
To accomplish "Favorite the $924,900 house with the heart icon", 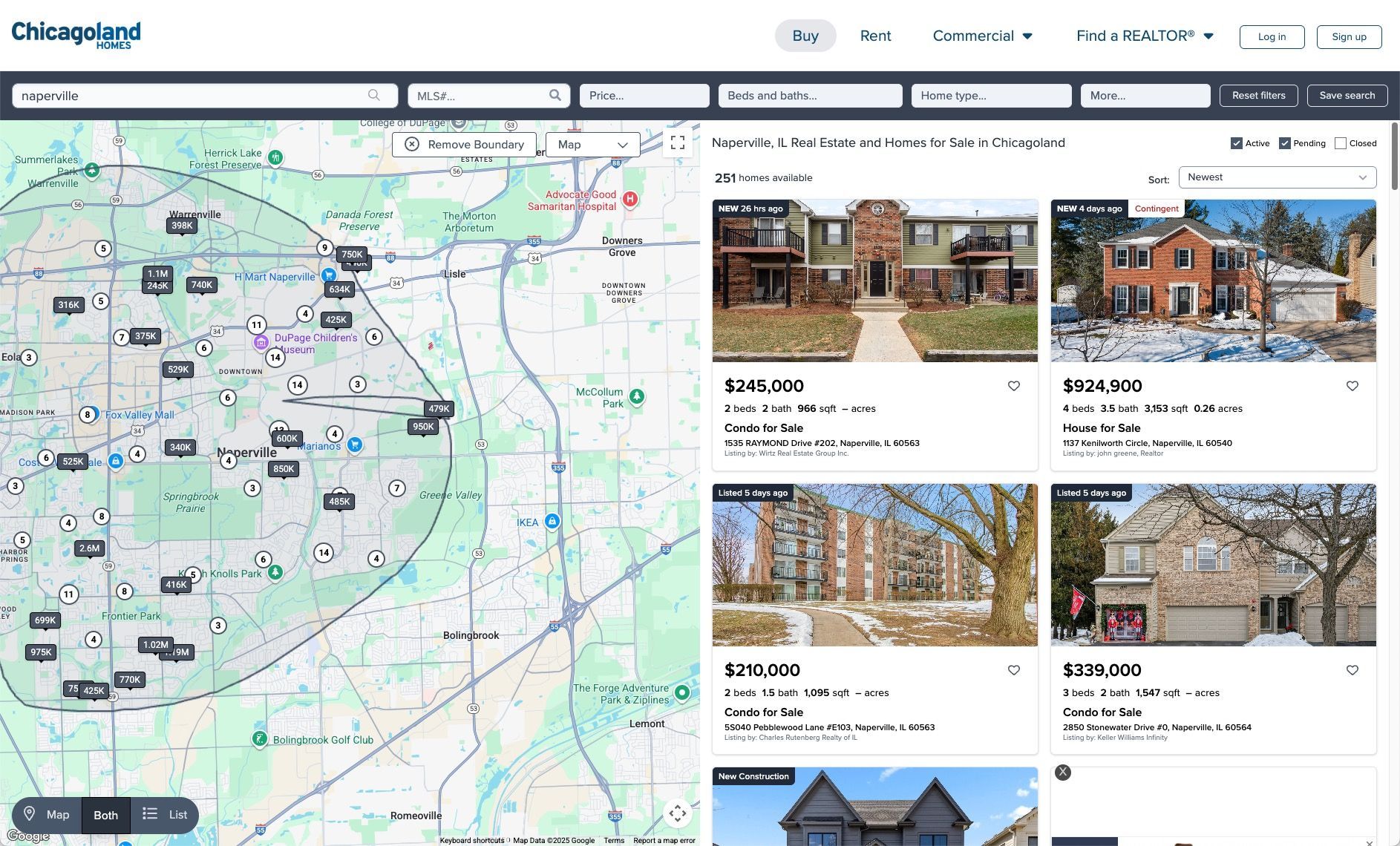I will pyautogui.click(x=1352, y=386).
